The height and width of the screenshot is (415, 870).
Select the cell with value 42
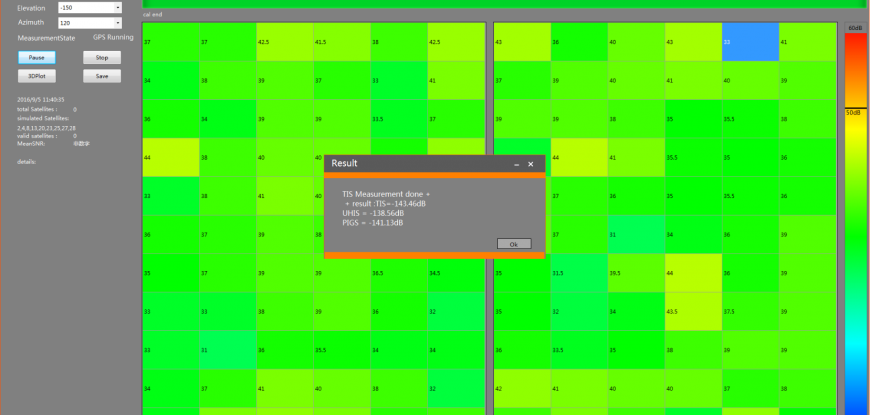(x=522, y=388)
